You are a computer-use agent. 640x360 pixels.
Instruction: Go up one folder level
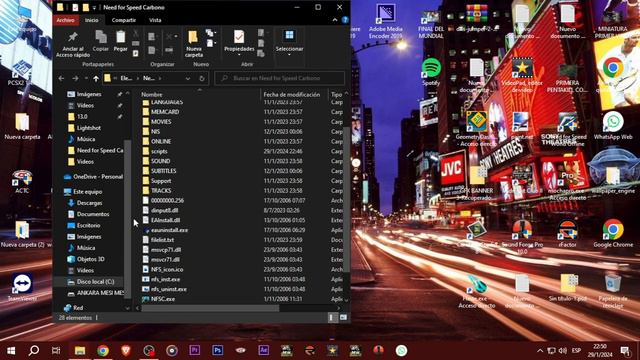[x=96, y=78]
